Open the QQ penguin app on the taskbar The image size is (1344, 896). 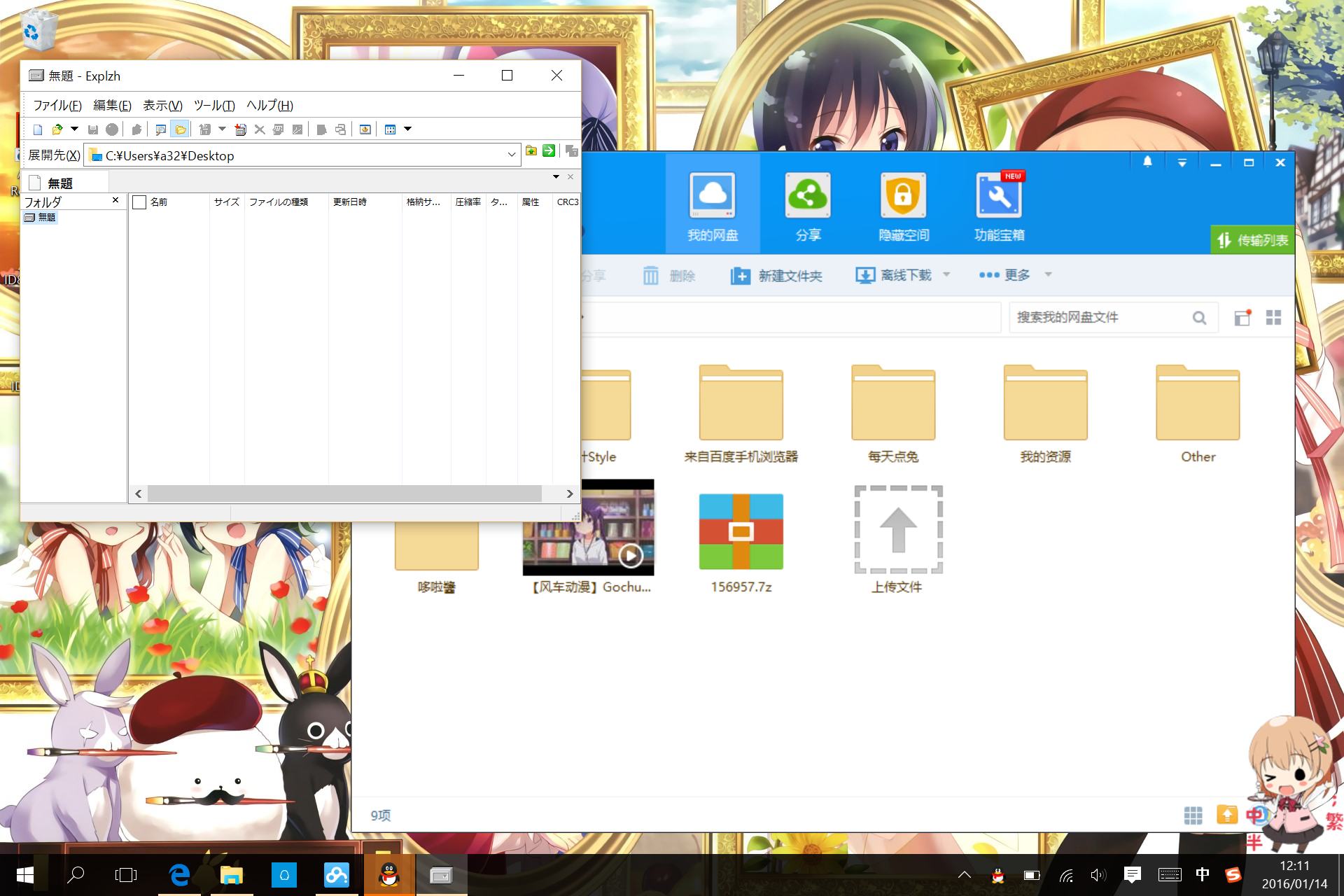(x=389, y=875)
